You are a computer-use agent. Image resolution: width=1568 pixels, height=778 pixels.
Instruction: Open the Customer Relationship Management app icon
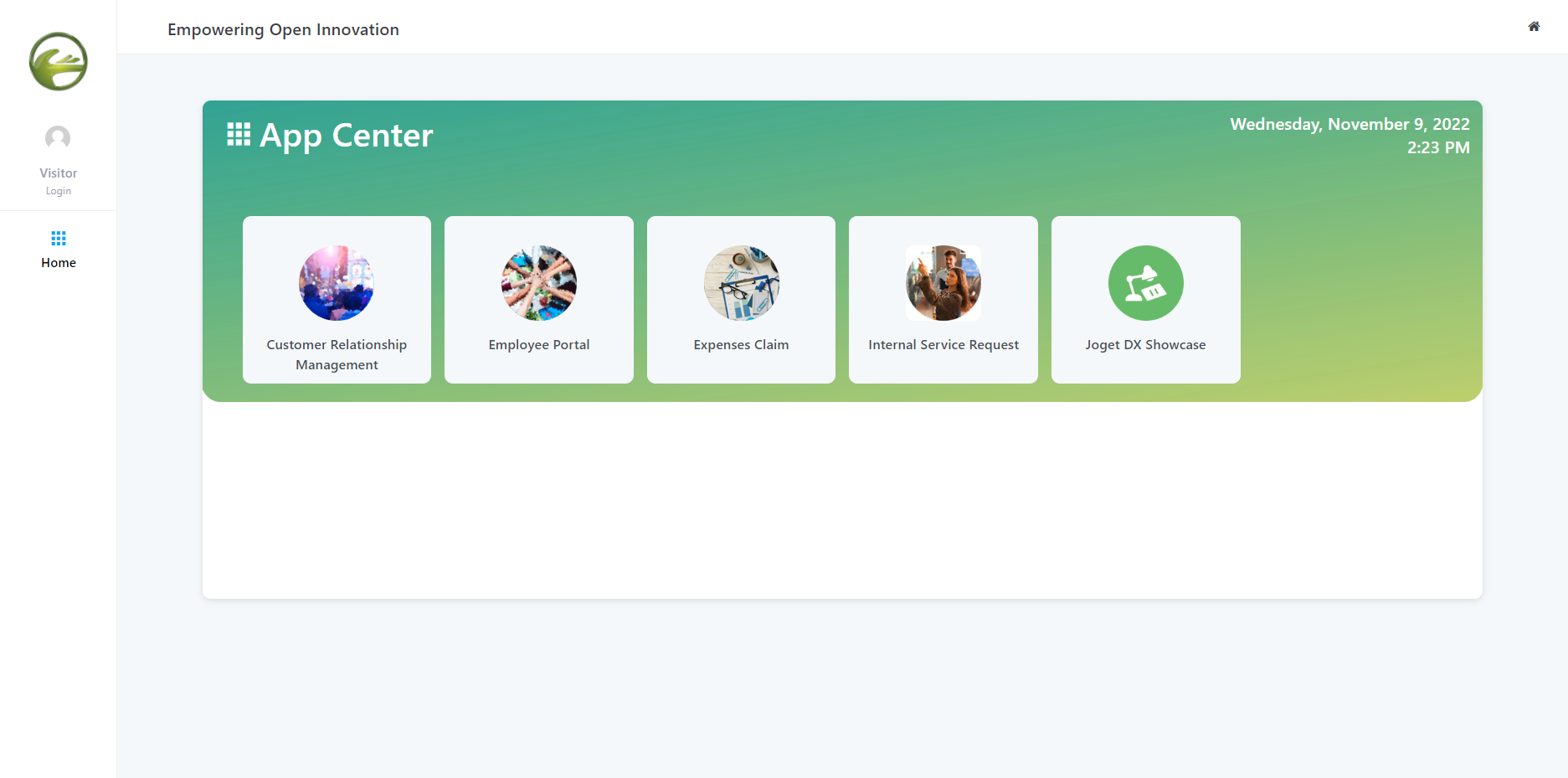[x=337, y=283]
